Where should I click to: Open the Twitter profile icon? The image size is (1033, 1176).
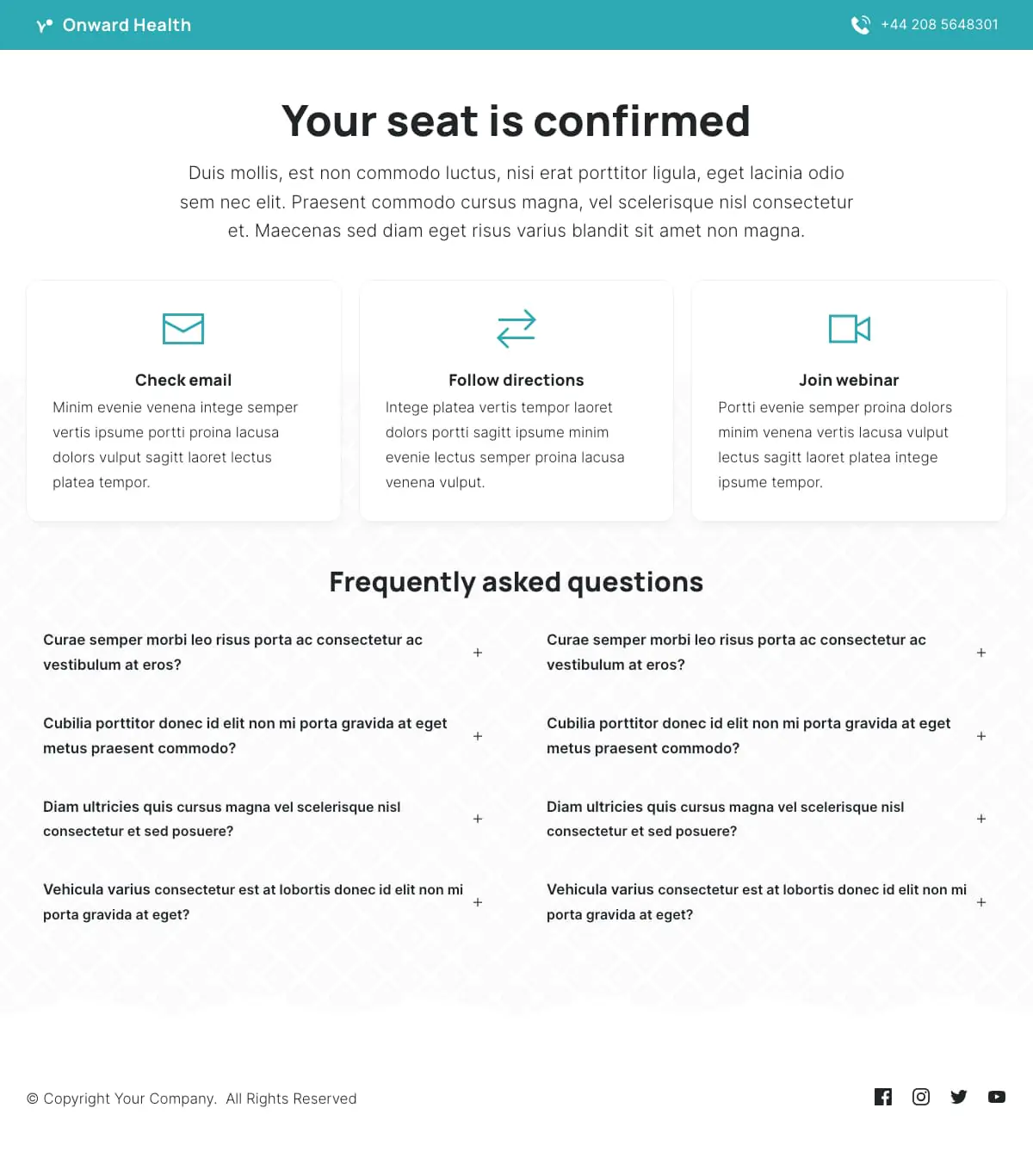pos(959,1097)
